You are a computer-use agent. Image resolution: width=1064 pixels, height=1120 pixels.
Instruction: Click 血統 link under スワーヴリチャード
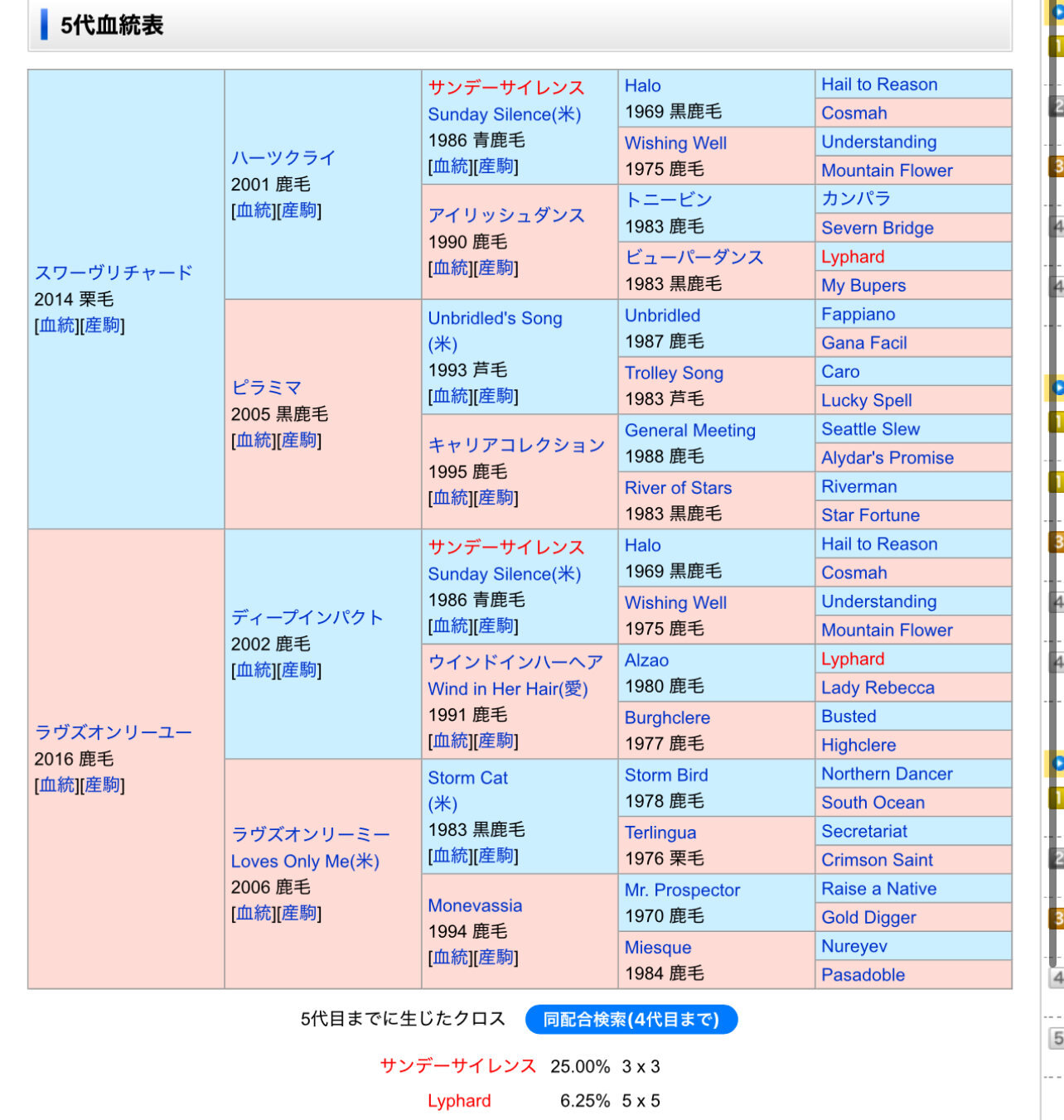pos(57,326)
